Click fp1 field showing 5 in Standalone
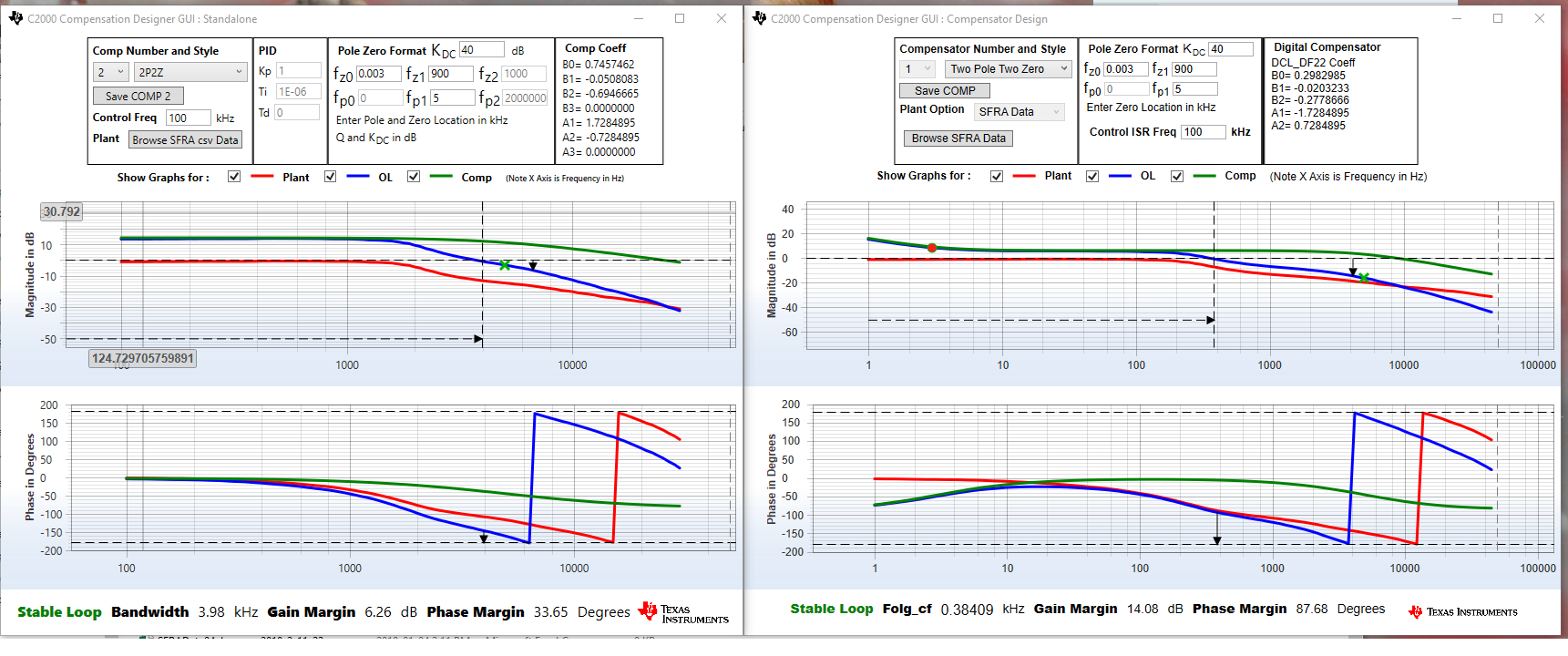 pos(453,97)
